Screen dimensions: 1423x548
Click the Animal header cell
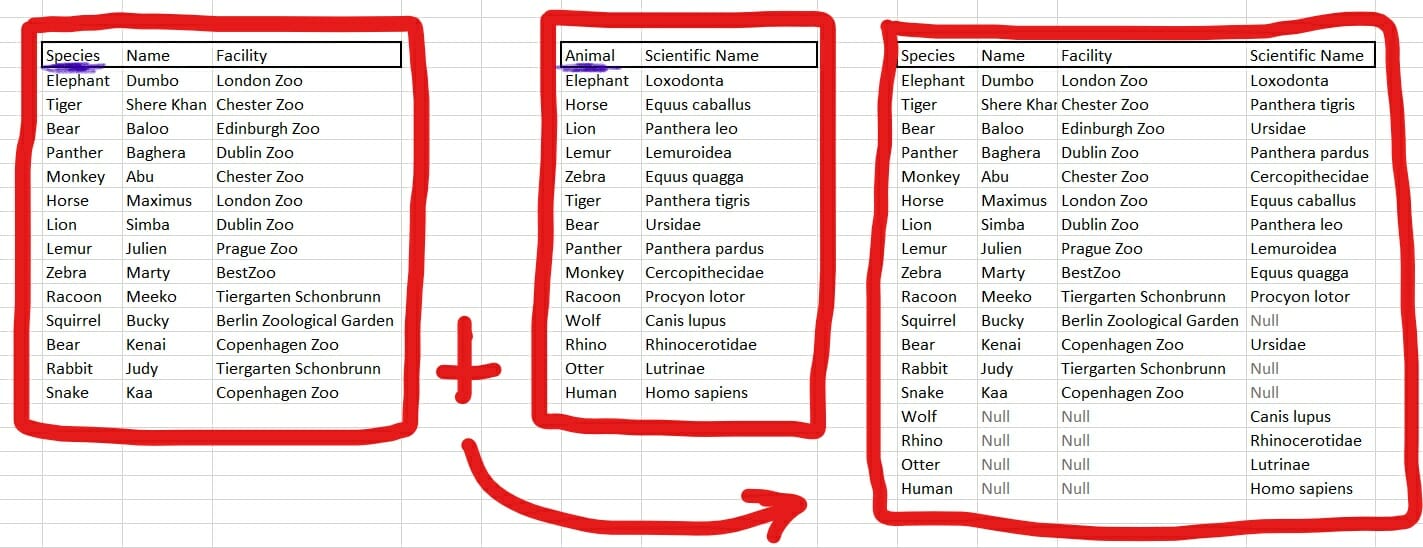[x=589, y=56]
